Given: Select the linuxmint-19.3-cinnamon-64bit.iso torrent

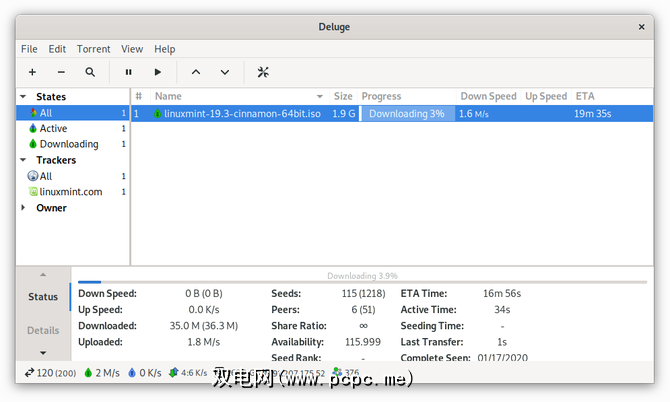Looking at the screenshot, I should pyautogui.click(x=242, y=114).
